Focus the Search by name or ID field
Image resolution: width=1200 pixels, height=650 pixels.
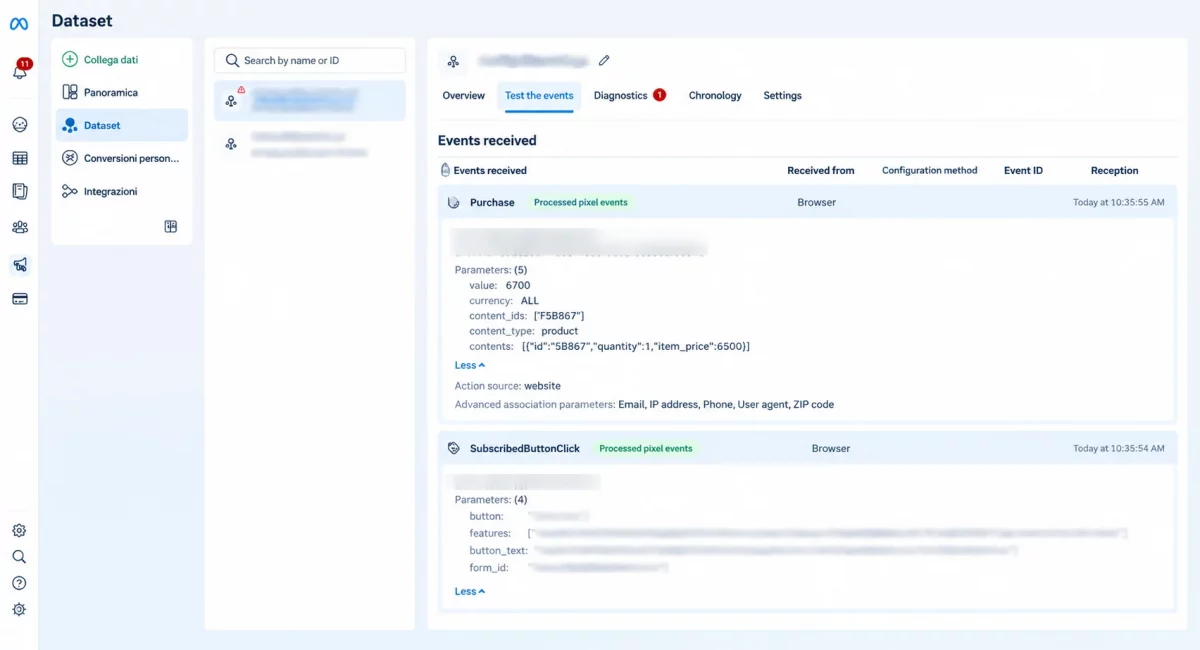tap(310, 60)
